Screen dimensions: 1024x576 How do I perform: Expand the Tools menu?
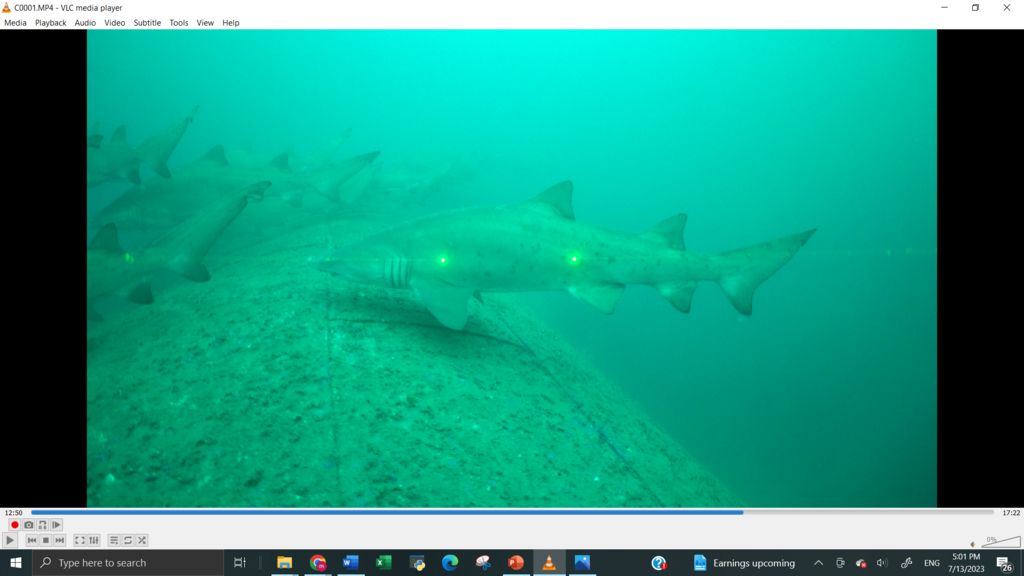point(178,23)
